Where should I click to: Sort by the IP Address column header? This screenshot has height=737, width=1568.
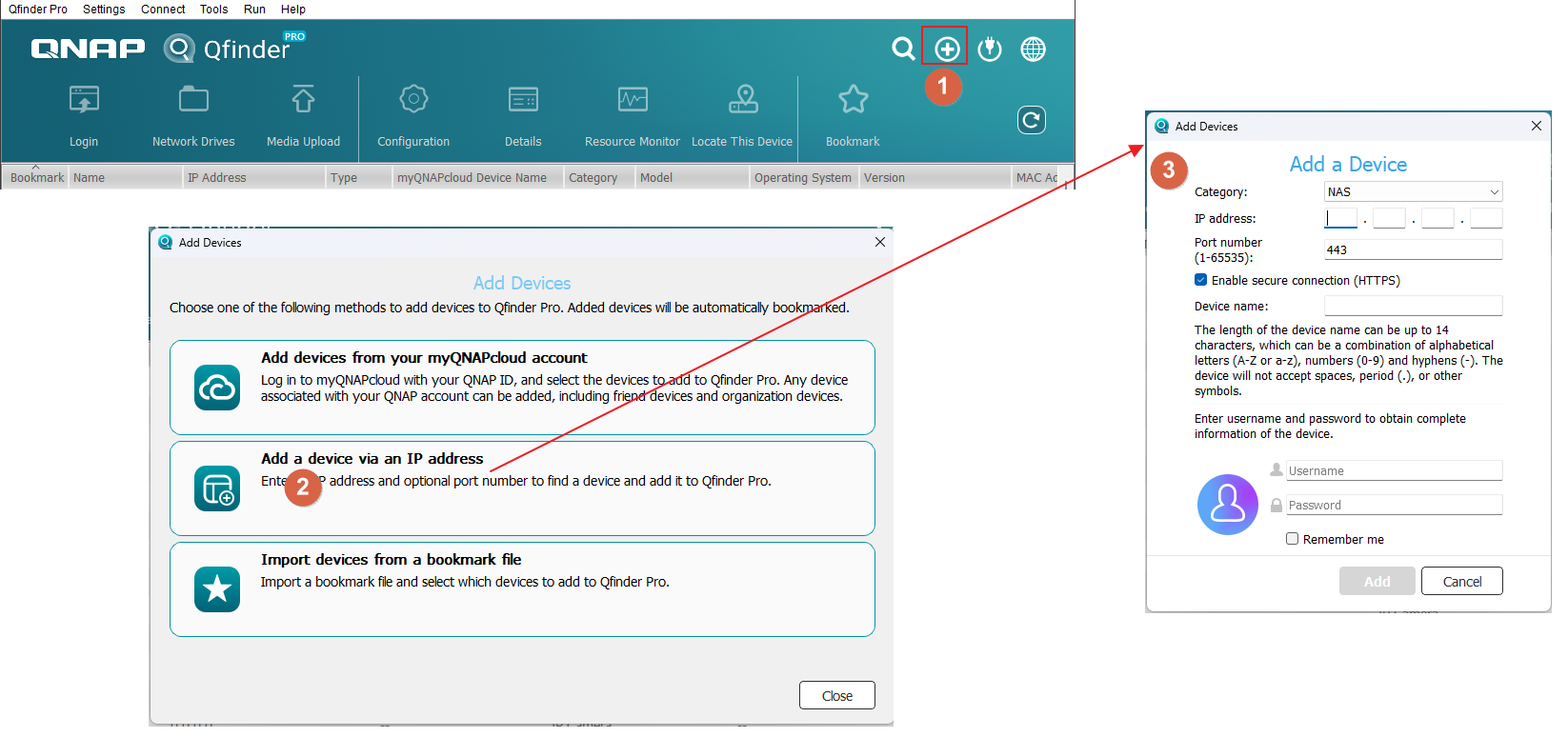coord(217,178)
